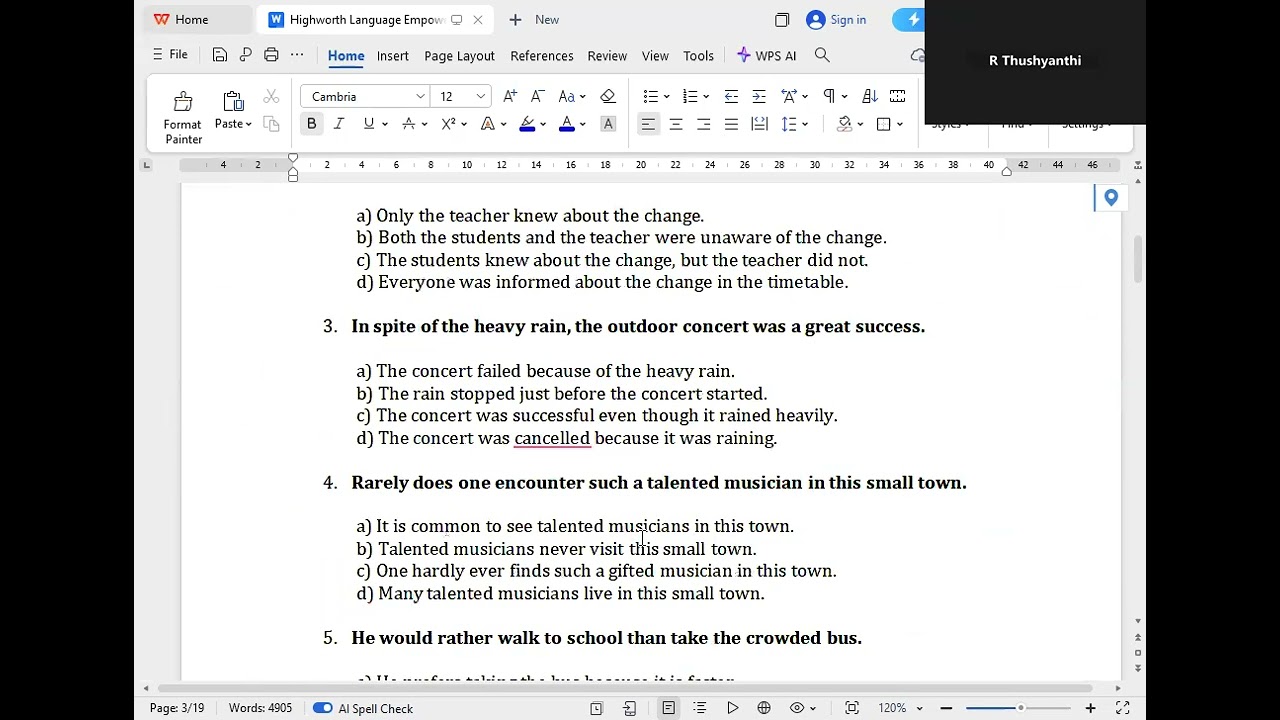Decrease font size with A- icon
Screen dimensions: 1280x720
[x=538, y=96]
